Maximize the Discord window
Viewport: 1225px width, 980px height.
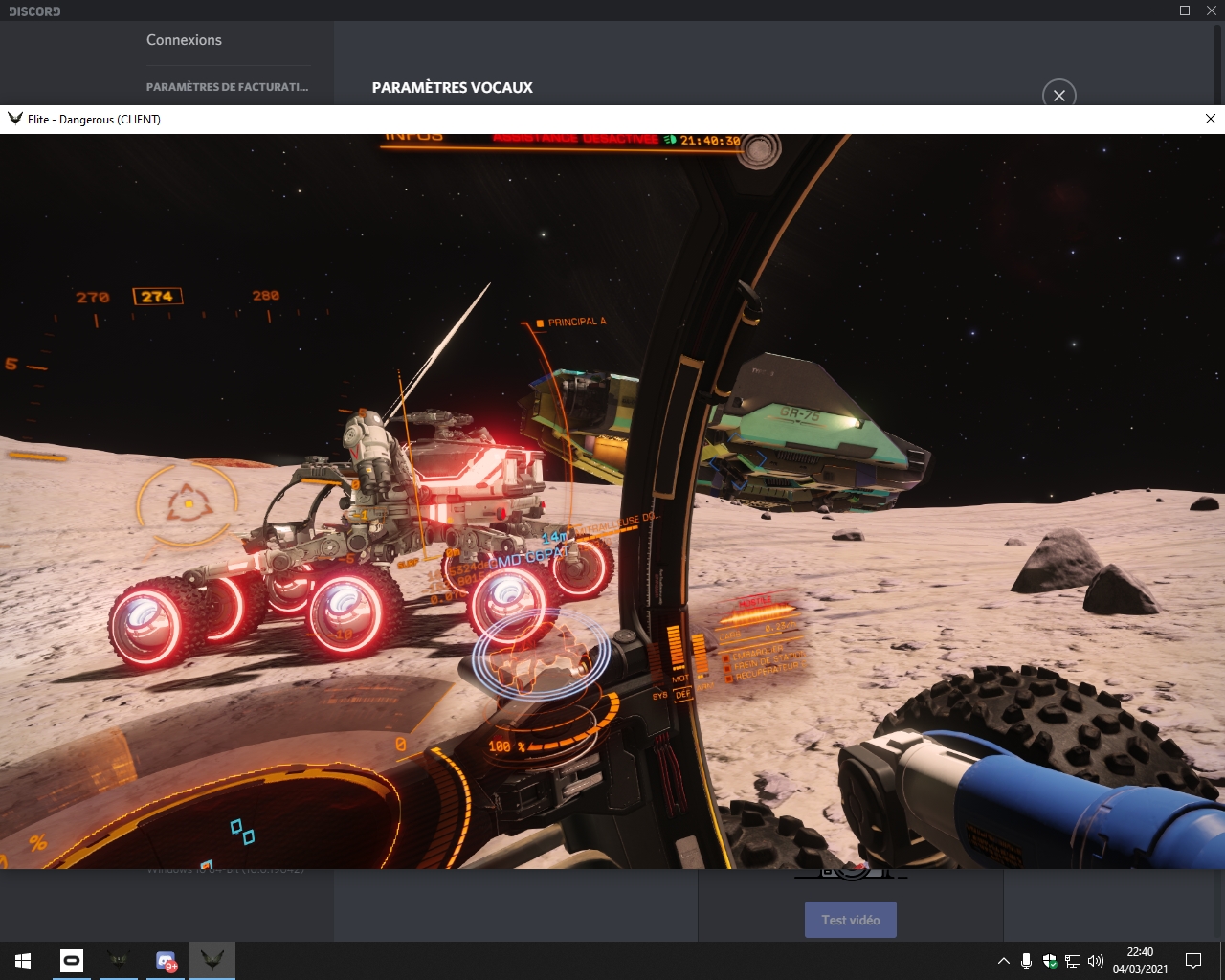point(1185,11)
